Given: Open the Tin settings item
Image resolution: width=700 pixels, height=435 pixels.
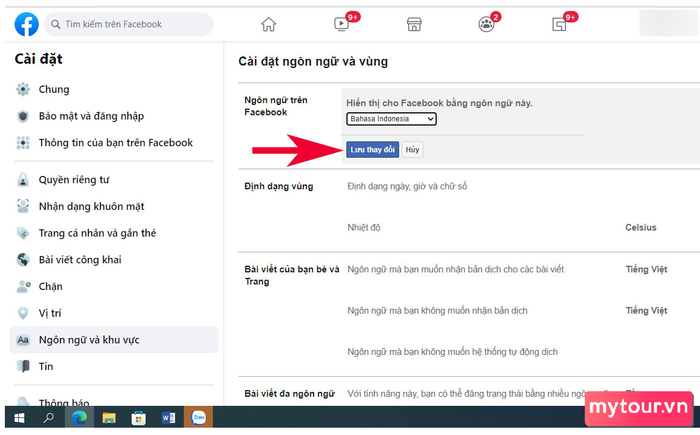Looking at the screenshot, I should point(114,367).
